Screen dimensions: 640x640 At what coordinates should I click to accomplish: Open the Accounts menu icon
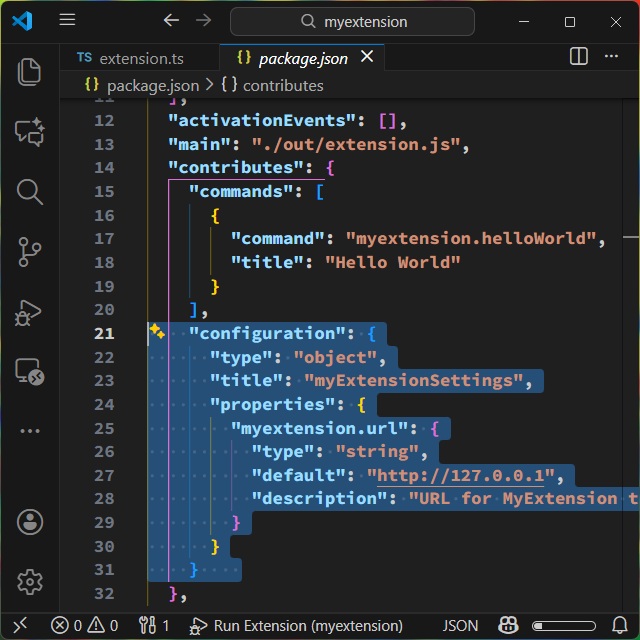click(x=29, y=521)
